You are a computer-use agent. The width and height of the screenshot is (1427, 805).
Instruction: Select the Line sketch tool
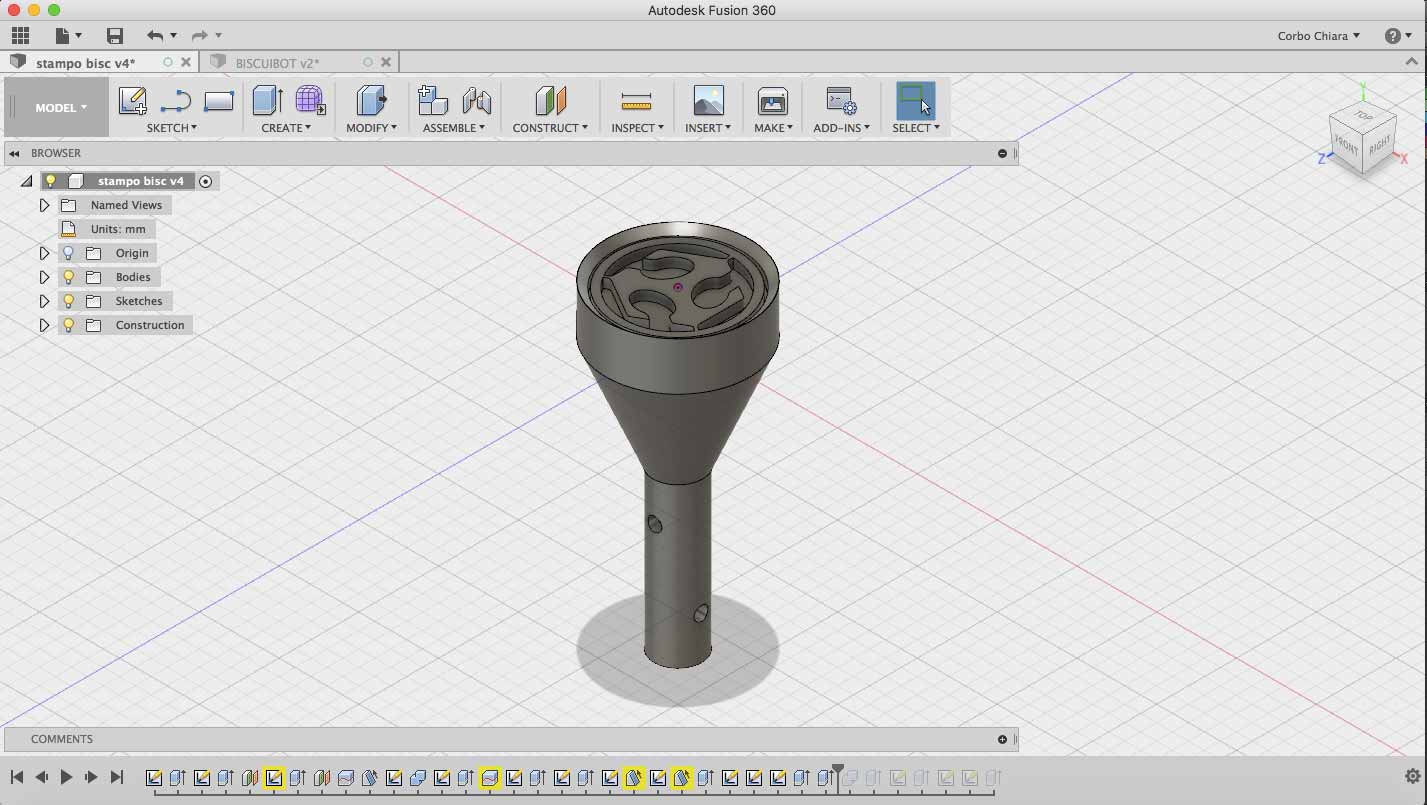[x=175, y=101]
